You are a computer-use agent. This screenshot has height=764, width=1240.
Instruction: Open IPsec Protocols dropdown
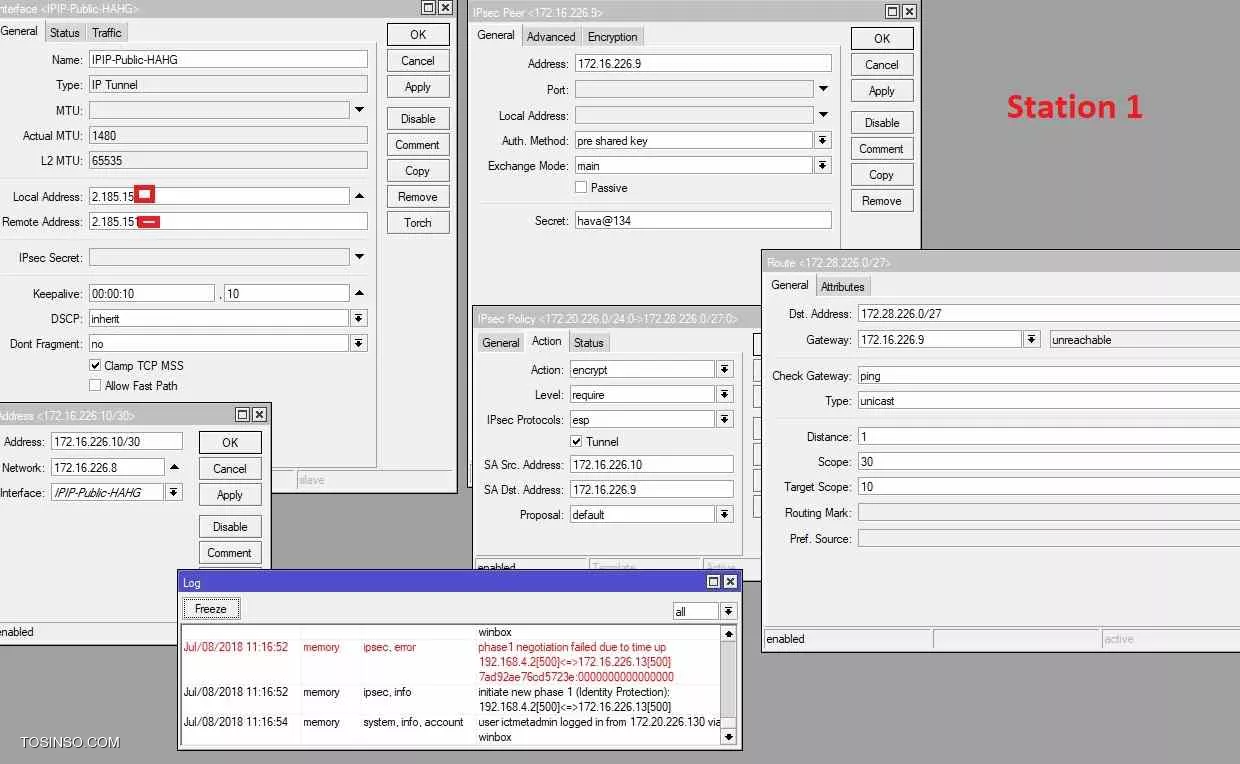tap(725, 420)
